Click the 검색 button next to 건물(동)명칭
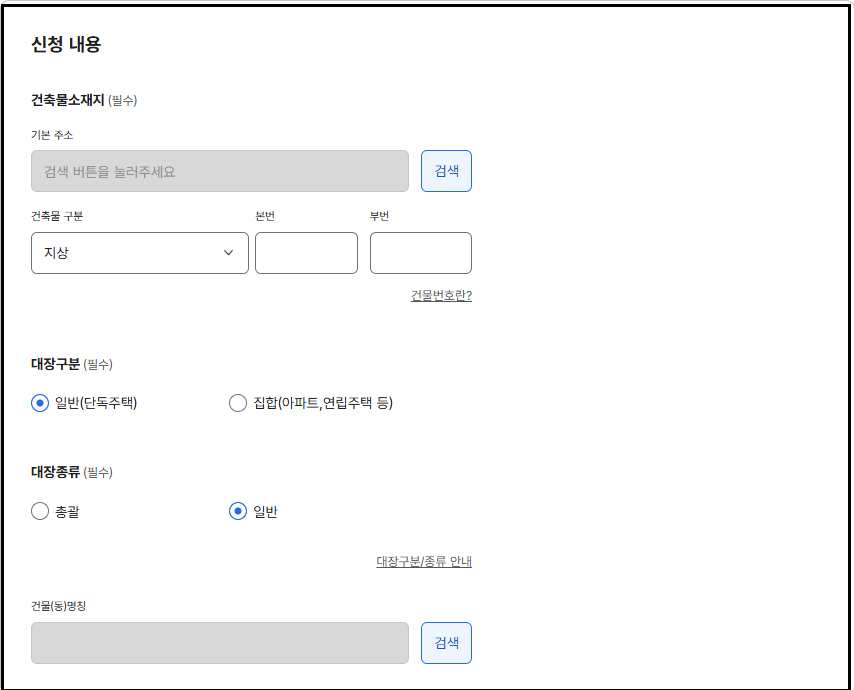 (x=446, y=643)
